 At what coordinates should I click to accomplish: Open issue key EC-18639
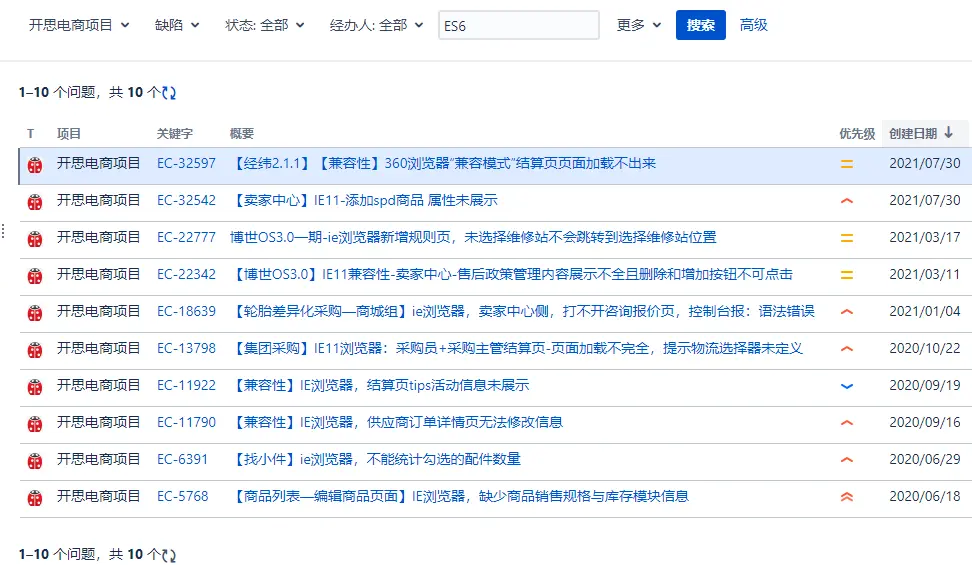[x=186, y=311]
